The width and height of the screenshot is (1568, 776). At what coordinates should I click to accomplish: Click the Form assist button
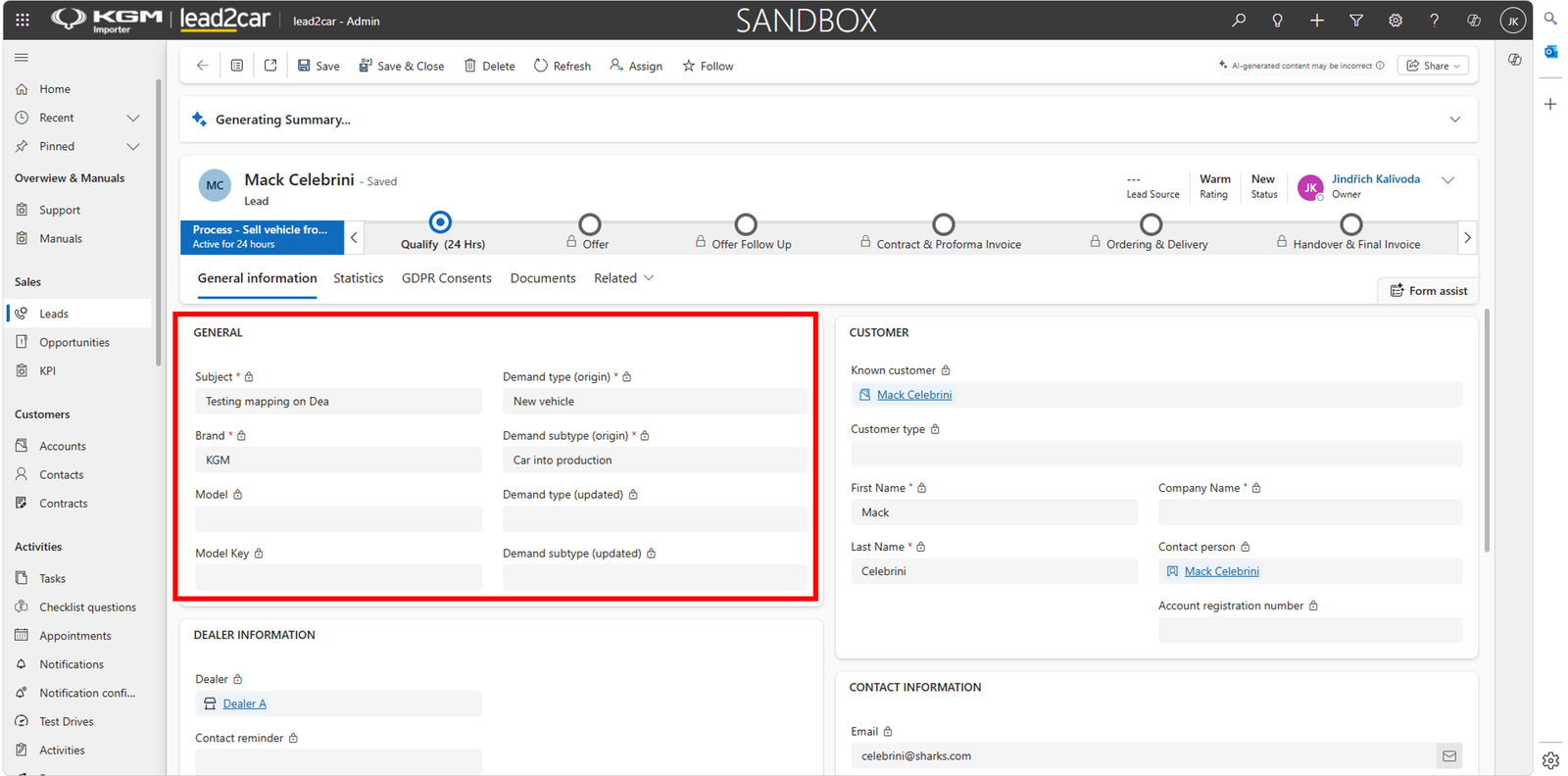pyautogui.click(x=1428, y=290)
